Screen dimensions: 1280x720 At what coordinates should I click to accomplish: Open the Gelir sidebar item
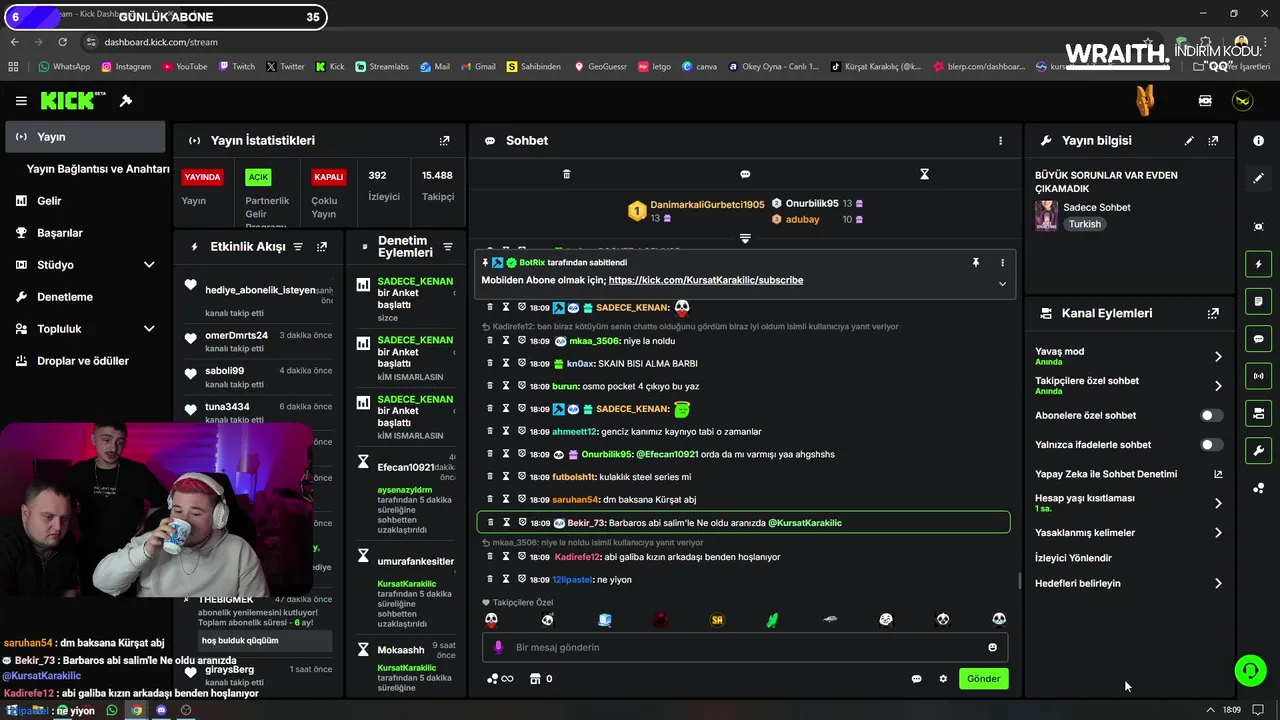(84, 201)
